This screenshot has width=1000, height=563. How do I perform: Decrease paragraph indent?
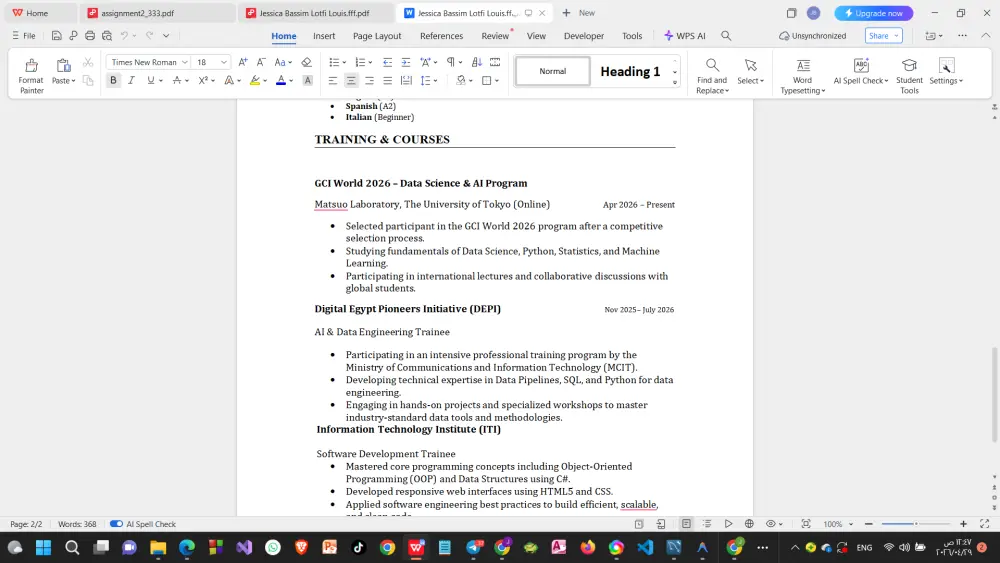coord(387,62)
